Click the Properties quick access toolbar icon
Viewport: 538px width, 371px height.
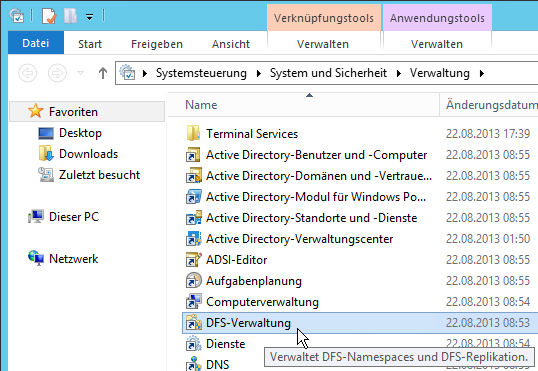(49, 16)
